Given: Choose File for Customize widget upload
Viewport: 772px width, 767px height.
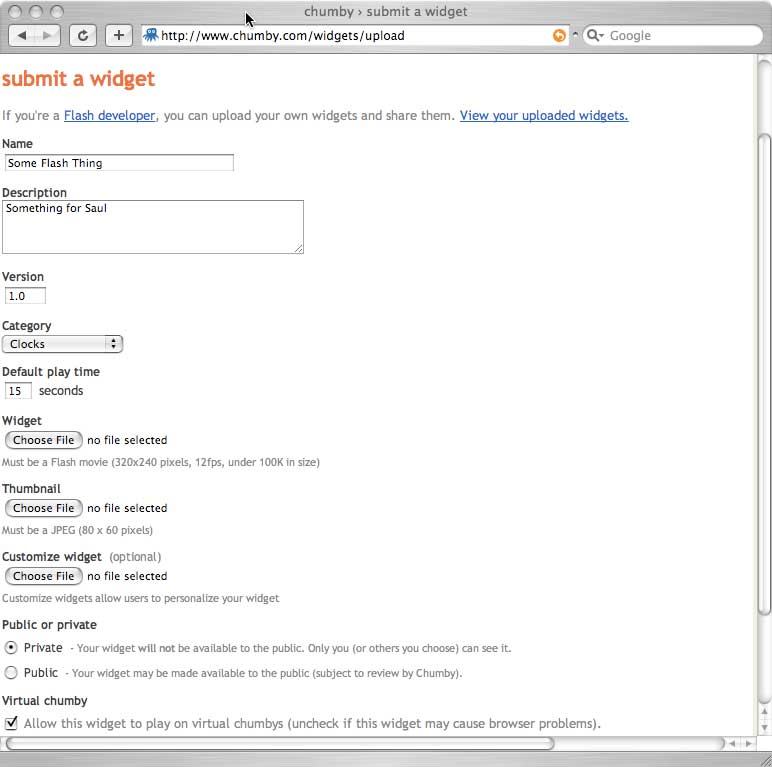Looking at the screenshot, I should (x=43, y=576).
